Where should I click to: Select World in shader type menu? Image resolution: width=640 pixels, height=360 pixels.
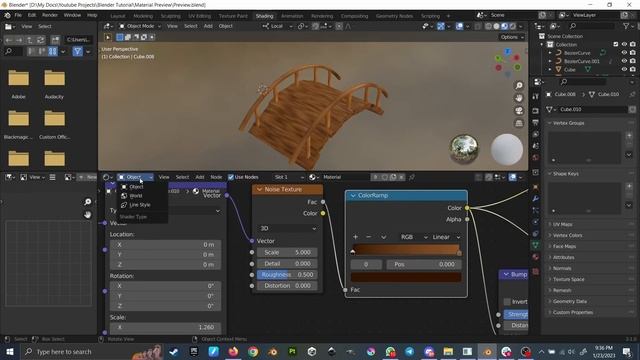(136, 196)
